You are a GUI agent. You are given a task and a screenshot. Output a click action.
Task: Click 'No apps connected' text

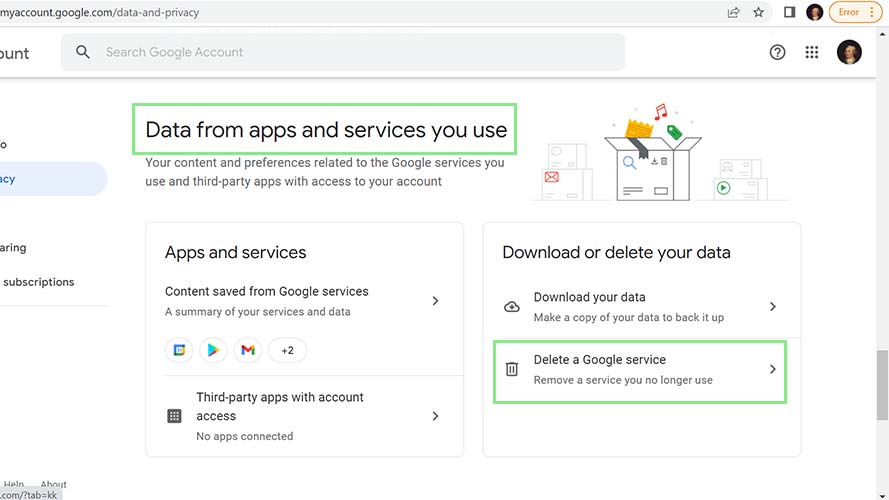(x=244, y=436)
